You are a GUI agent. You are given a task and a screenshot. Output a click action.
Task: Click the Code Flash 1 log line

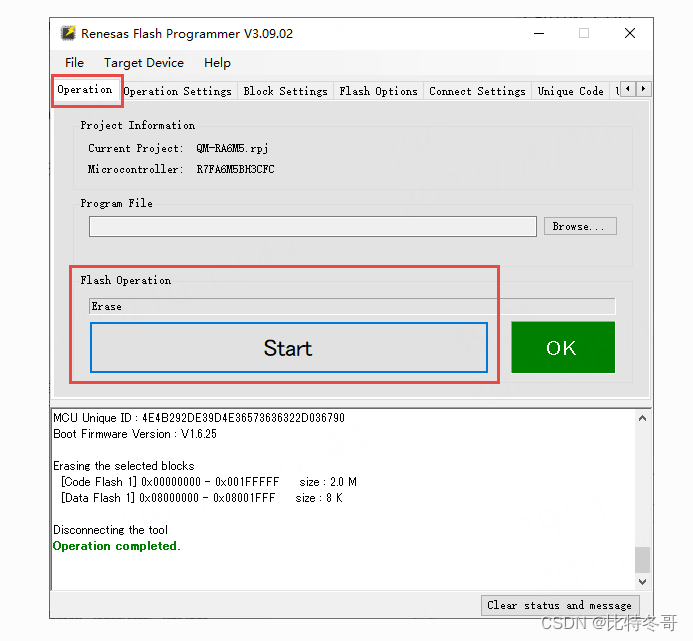209,482
